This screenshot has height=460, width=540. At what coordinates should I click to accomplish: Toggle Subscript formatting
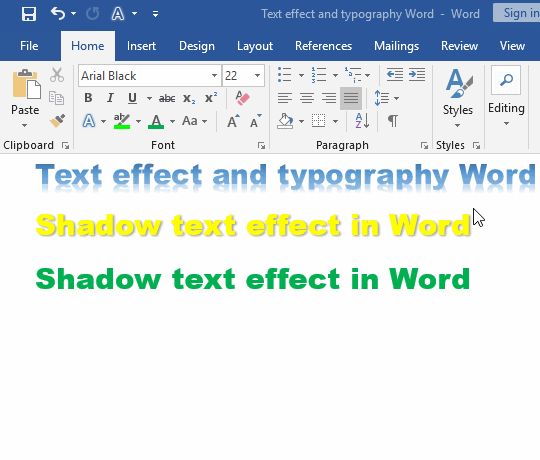[189, 99]
